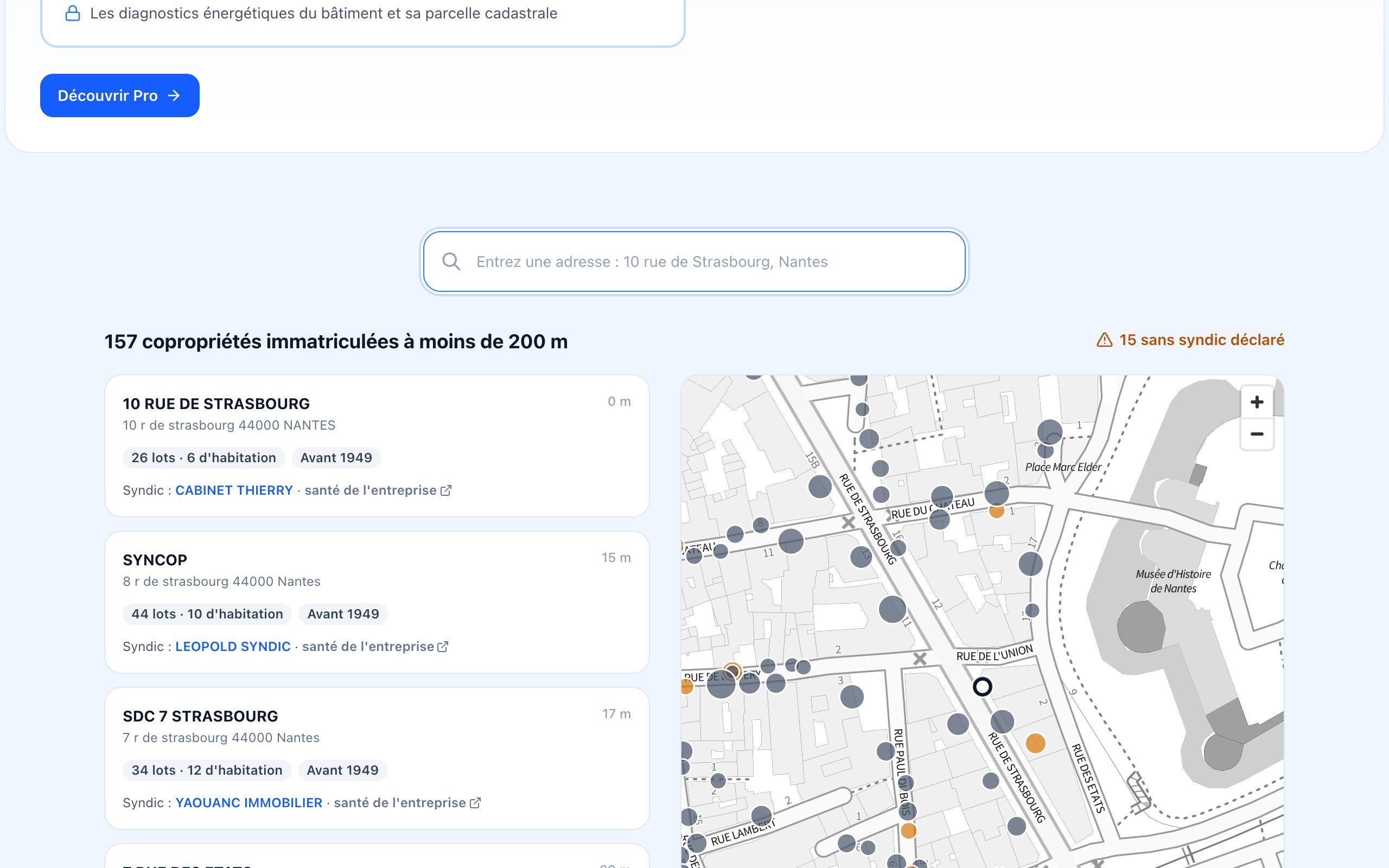Open LEOPOLD SYNDIC link
This screenshot has width=1389, height=868.
tap(232, 647)
